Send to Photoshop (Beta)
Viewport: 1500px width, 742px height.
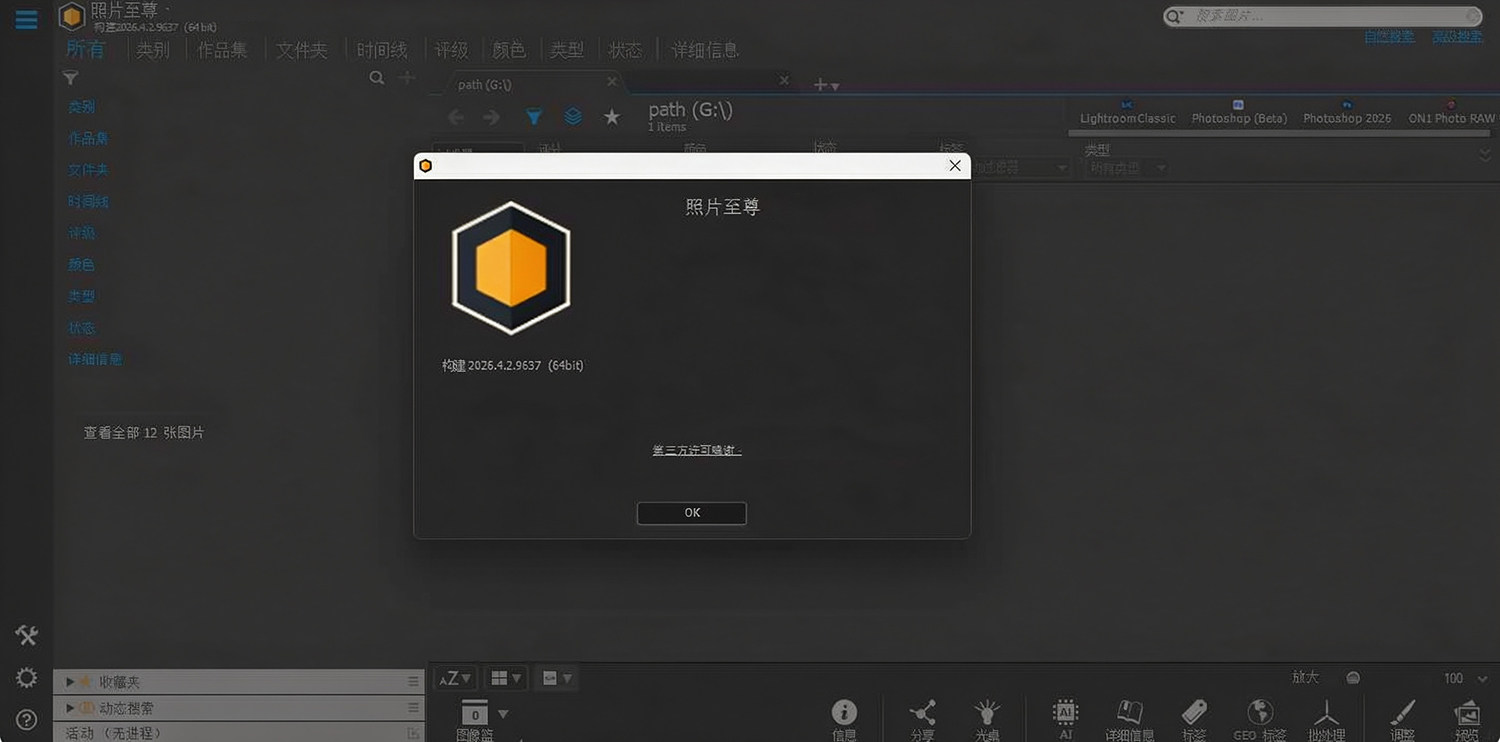[1239, 112]
